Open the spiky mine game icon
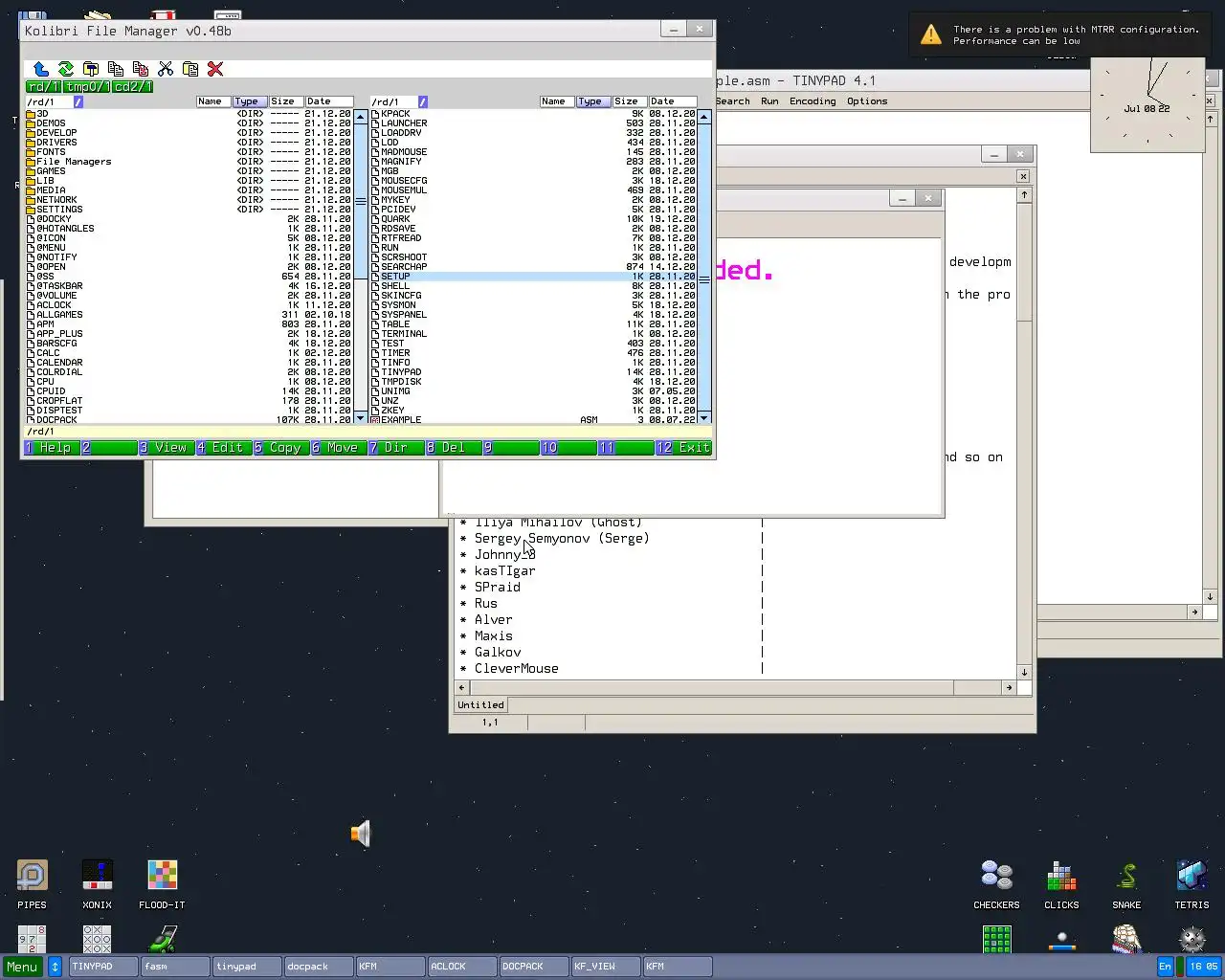The height and width of the screenshot is (980, 1225). (x=1192, y=939)
